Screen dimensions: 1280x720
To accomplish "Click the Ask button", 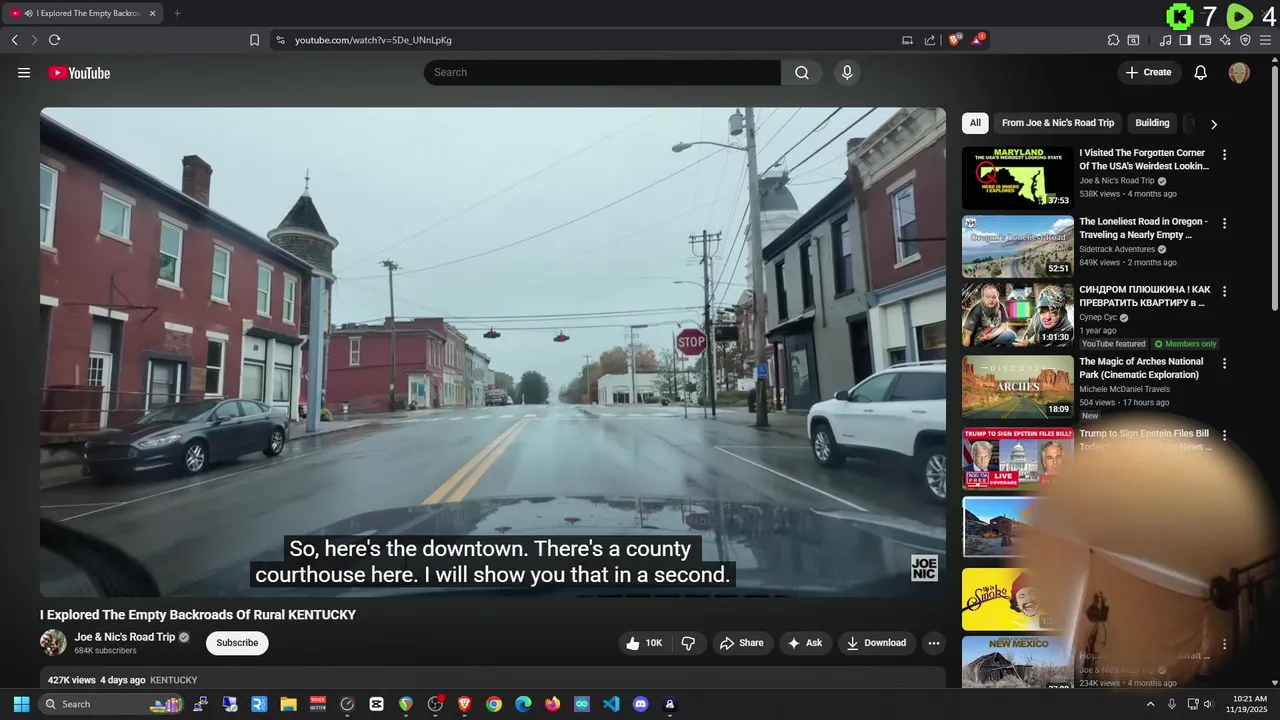I will [805, 643].
